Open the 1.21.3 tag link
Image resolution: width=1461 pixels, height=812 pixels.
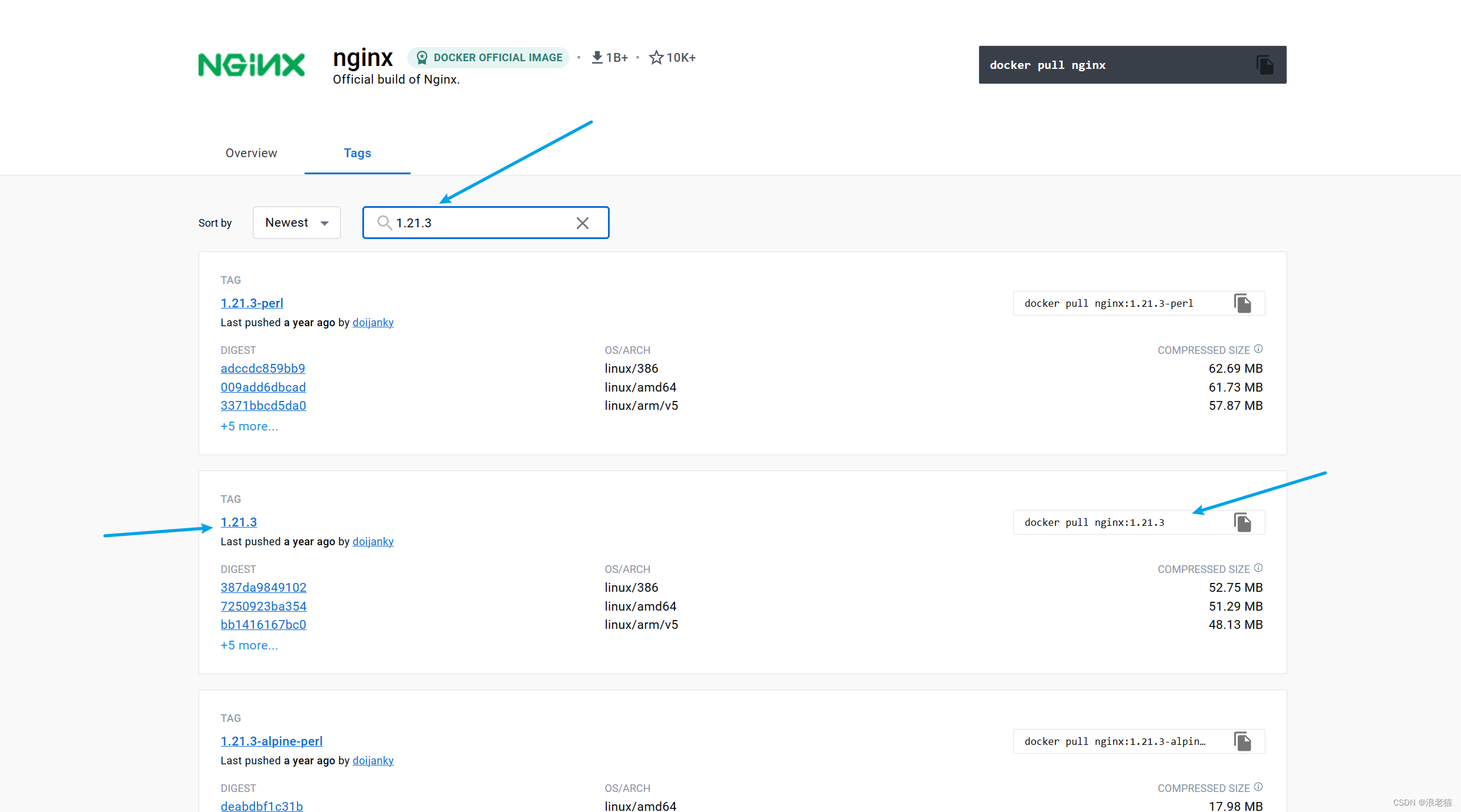[x=239, y=522]
